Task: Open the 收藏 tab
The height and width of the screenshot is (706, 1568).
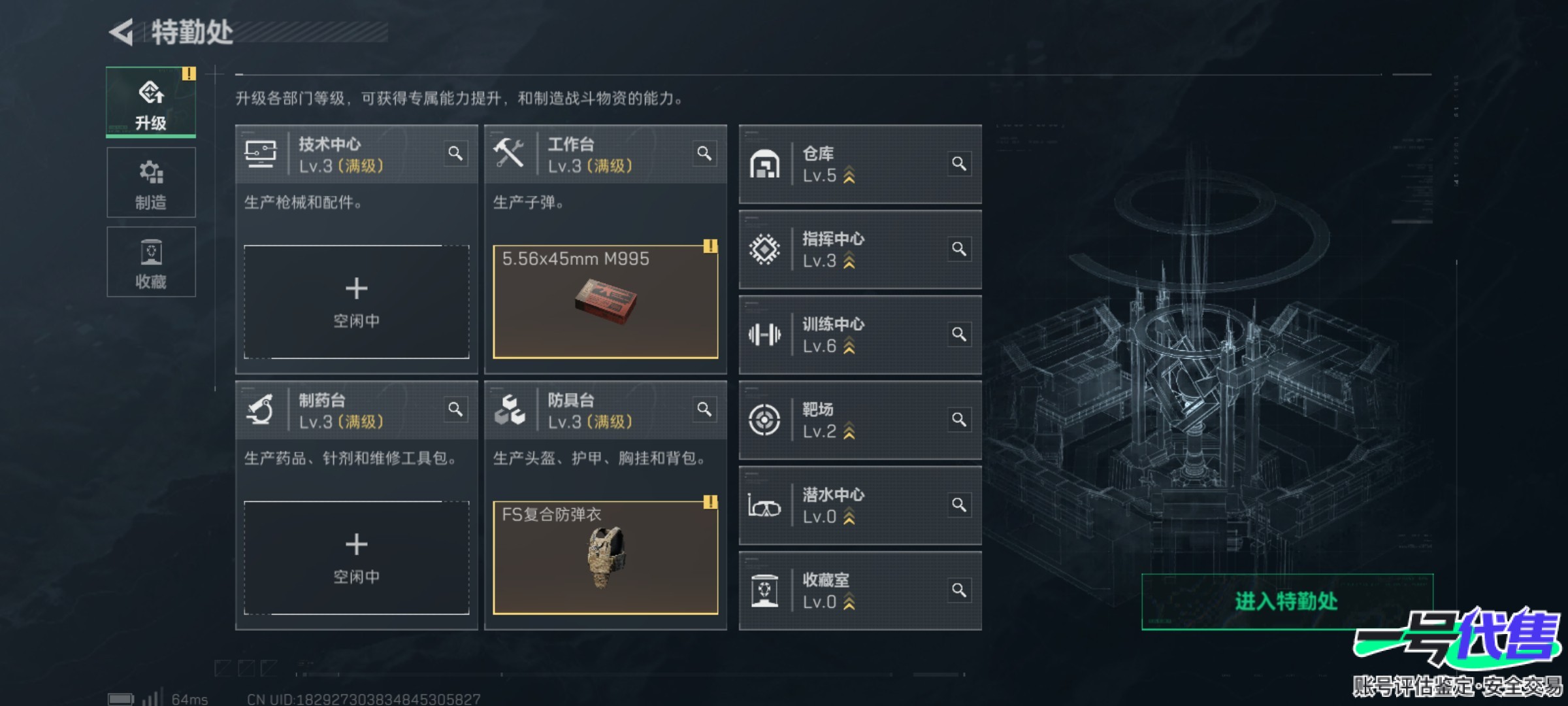Action: 151,261
